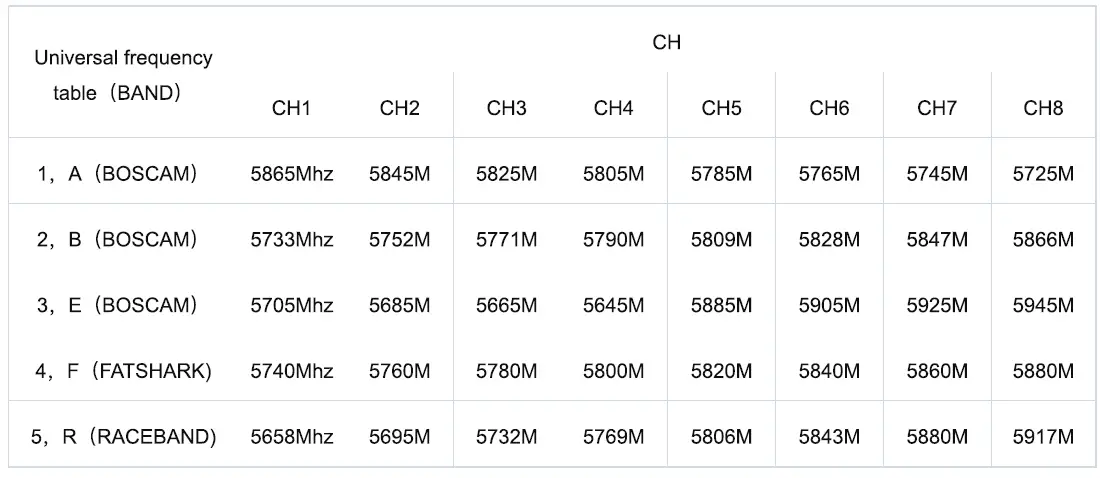
Task: Click the 5865Mhz cell
Action: click(291, 174)
